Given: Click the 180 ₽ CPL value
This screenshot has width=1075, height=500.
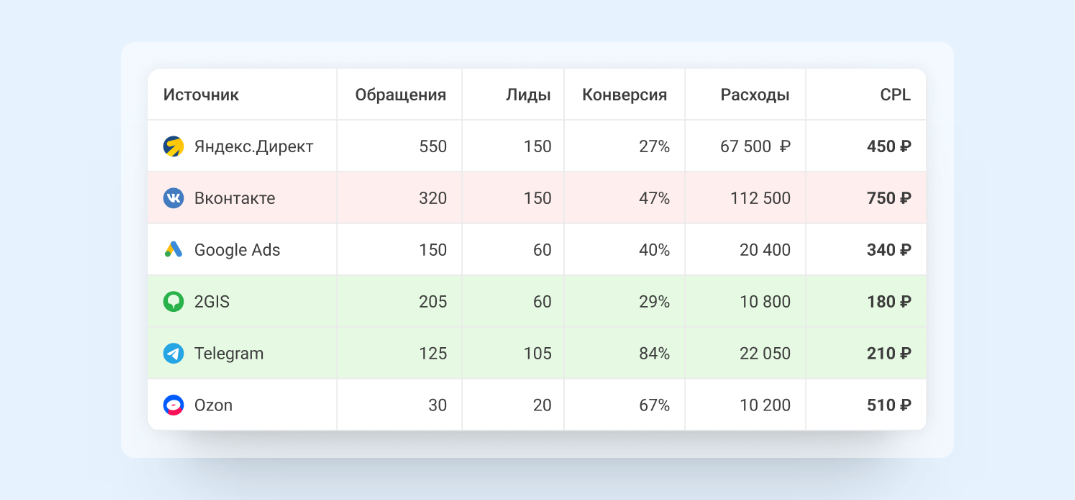Looking at the screenshot, I should coord(888,301).
